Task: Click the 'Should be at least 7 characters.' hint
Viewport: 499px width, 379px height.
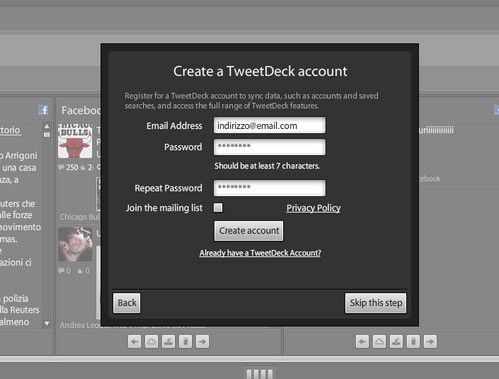Action: click(x=267, y=166)
